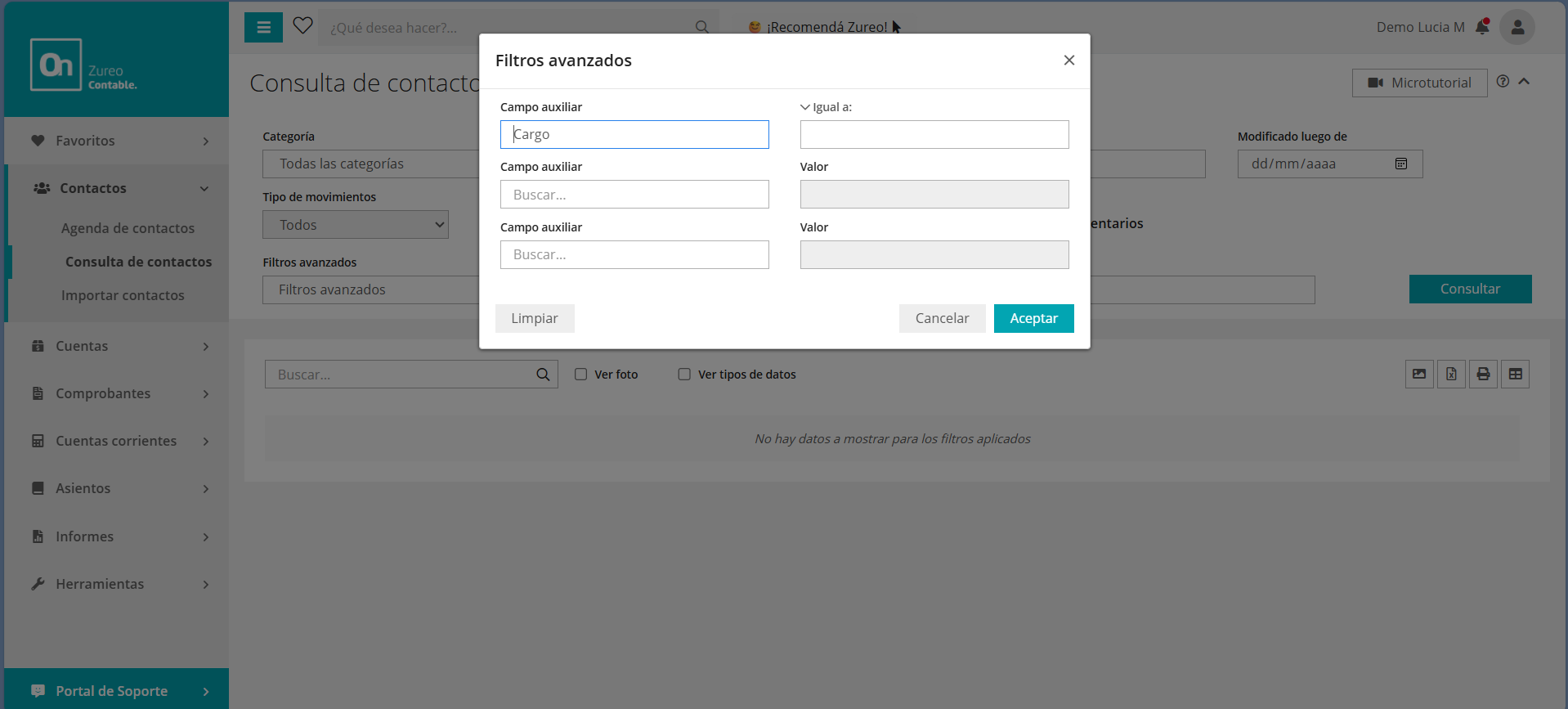Click the favorites heart icon in top bar

[x=302, y=26]
